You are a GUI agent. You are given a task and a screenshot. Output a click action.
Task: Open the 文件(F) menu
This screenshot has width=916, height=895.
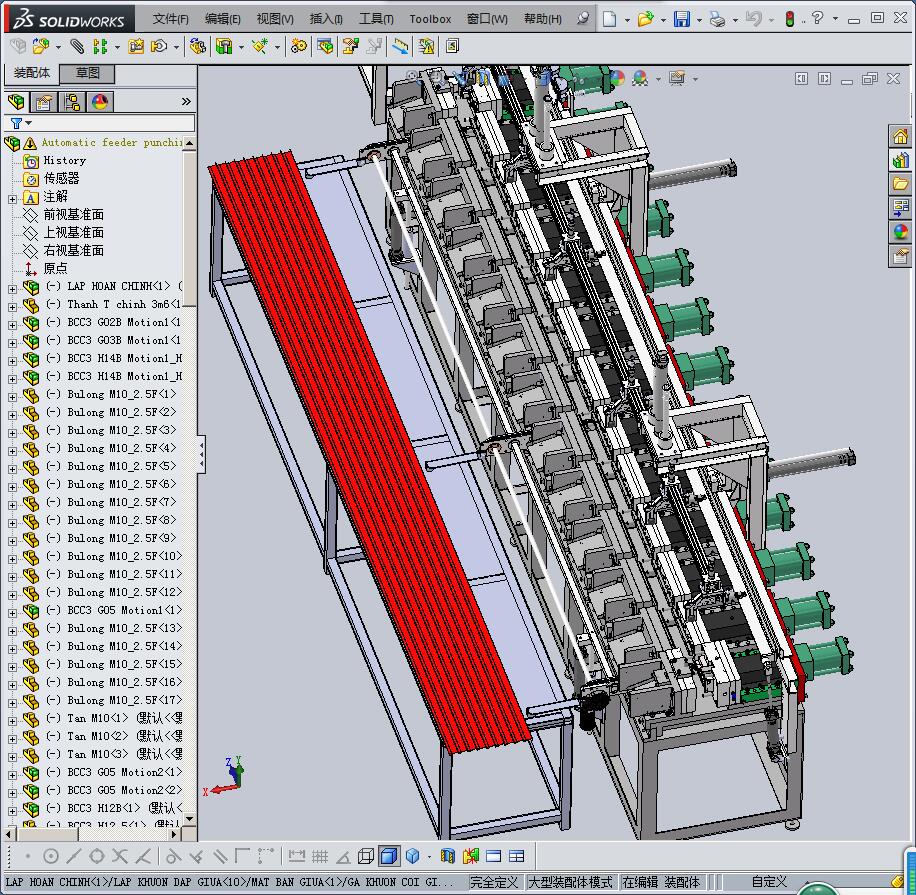(x=170, y=19)
